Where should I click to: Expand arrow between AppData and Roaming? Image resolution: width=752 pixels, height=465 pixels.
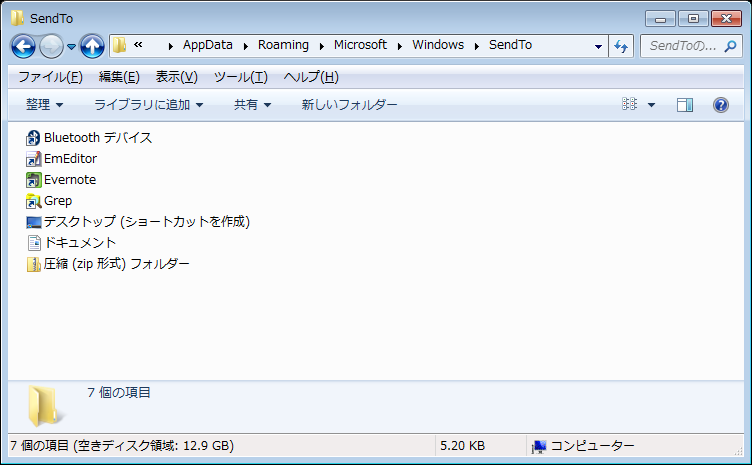click(x=246, y=46)
